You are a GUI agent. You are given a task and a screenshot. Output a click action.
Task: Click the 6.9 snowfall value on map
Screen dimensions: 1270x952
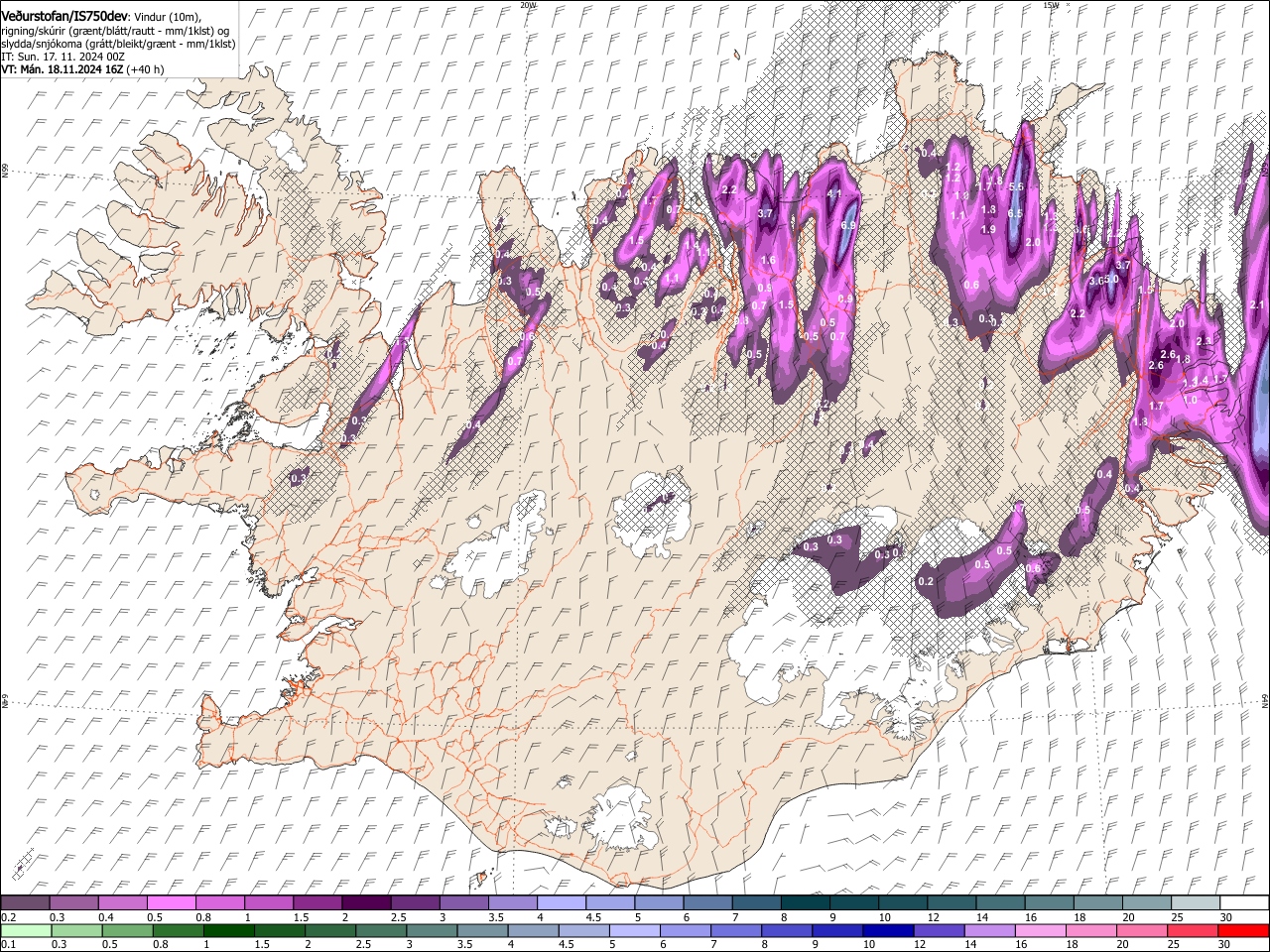coord(847,226)
